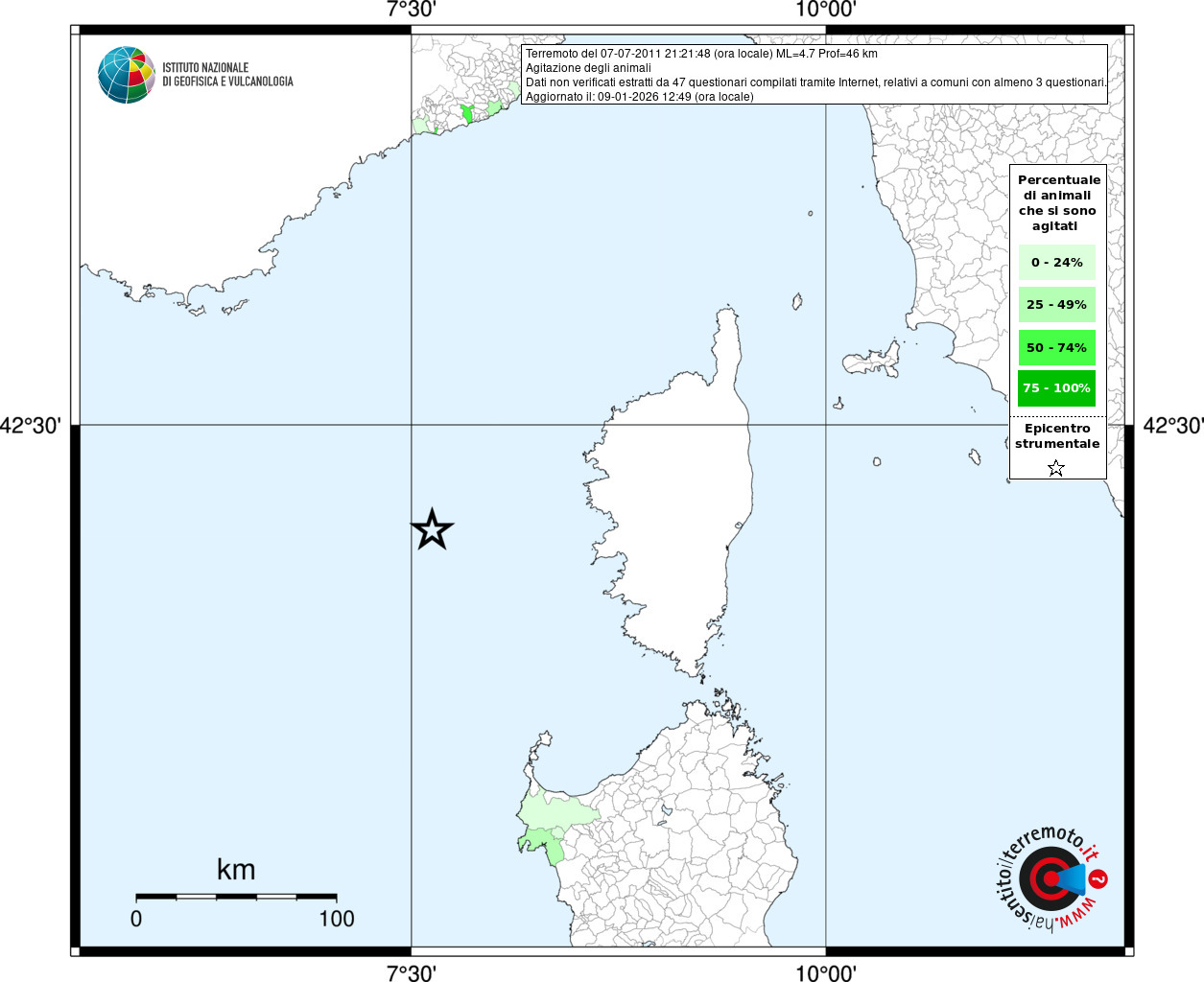Click the Terremoto del 07-07-2011 header line
1204x982 pixels.
click(x=701, y=54)
